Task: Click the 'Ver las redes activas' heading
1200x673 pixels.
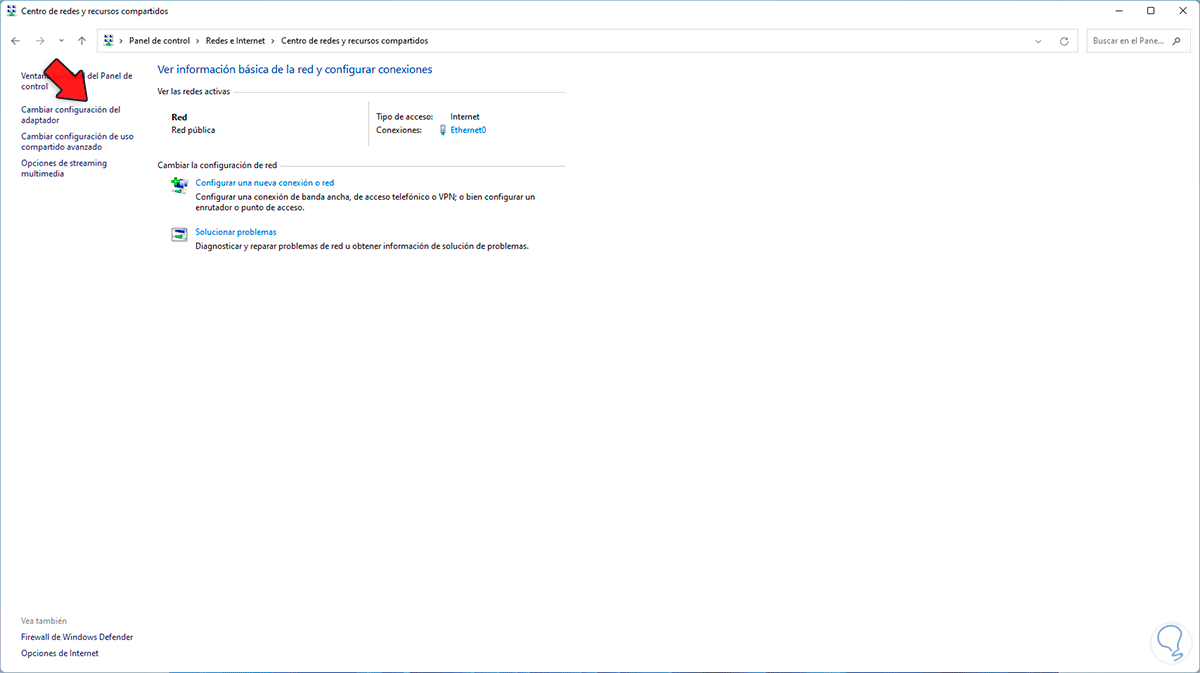Action: click(194, 91)
